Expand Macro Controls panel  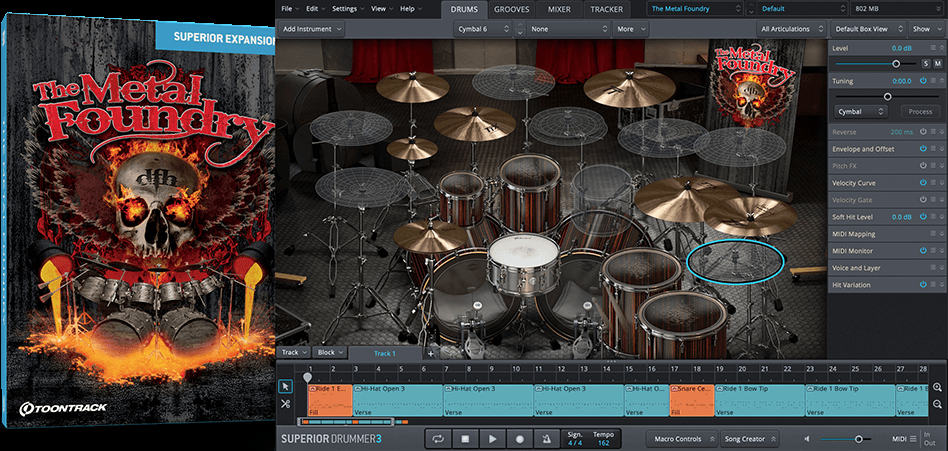click(x=682, y=439)
